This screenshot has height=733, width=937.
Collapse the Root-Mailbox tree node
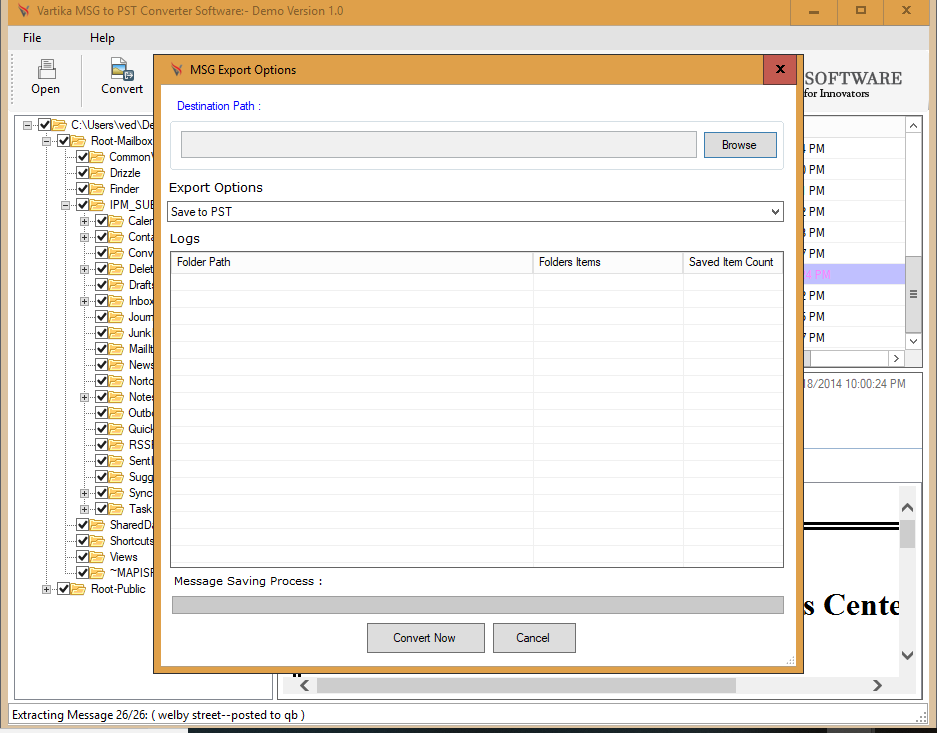click(x=47, y=142)
